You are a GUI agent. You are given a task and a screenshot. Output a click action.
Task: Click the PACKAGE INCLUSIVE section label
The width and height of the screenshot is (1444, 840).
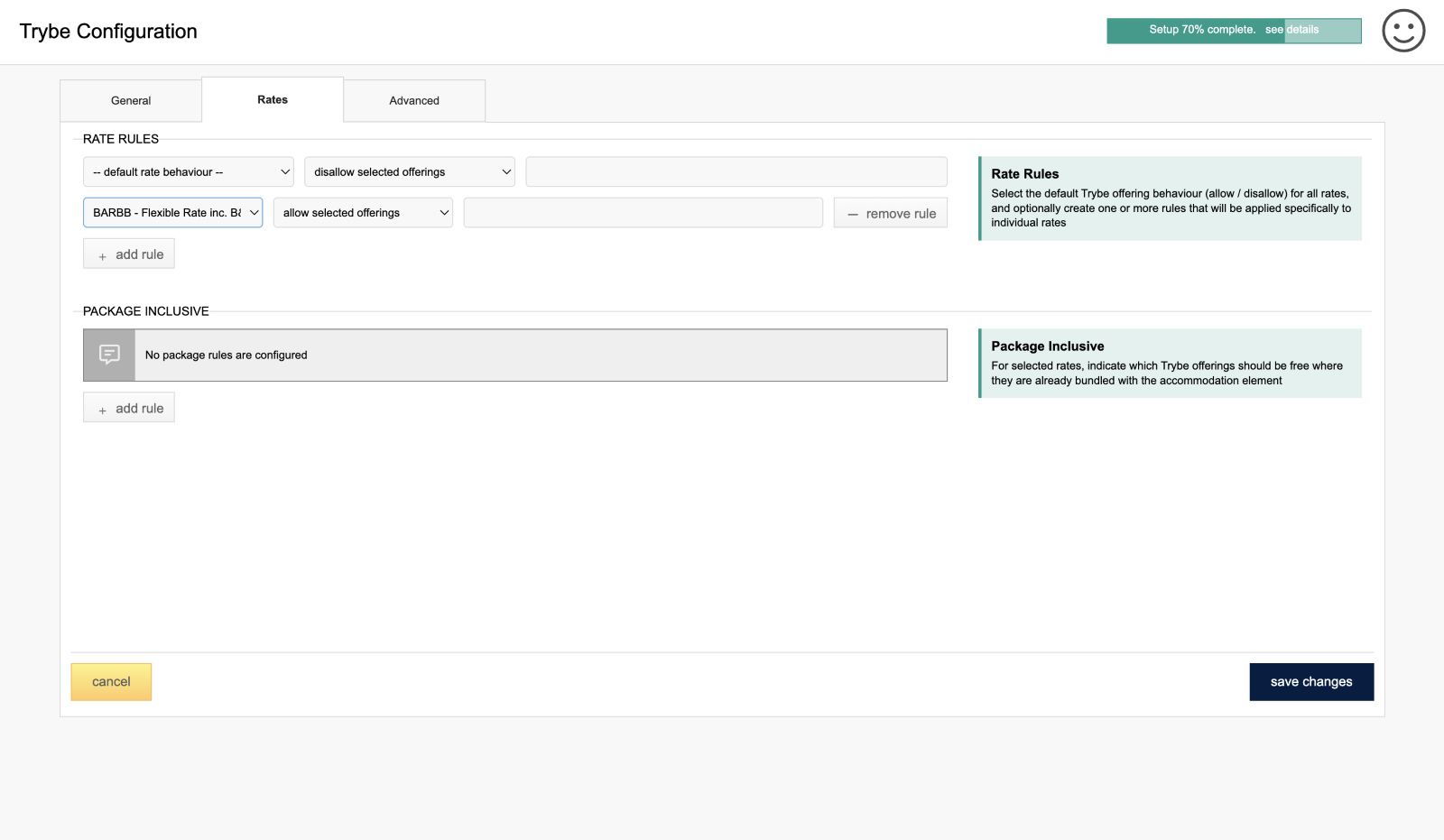146,311
